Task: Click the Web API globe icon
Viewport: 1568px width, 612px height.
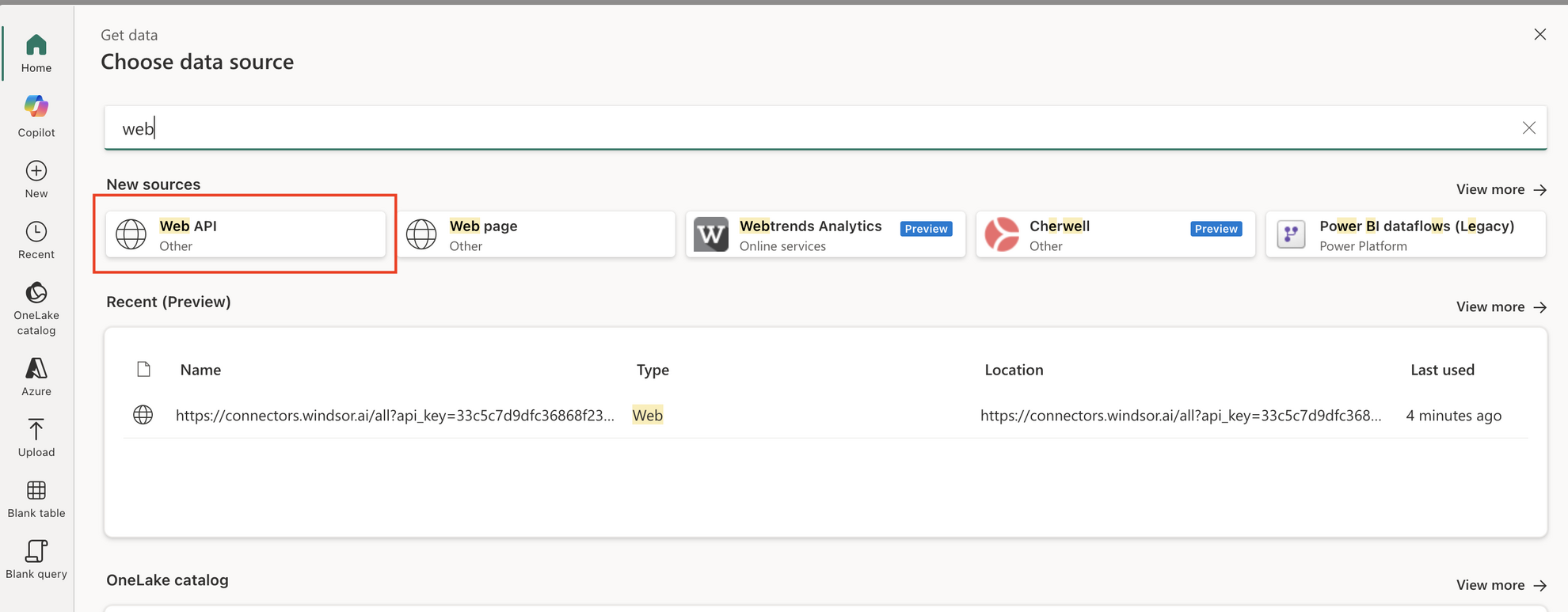Action: (131, 234)
